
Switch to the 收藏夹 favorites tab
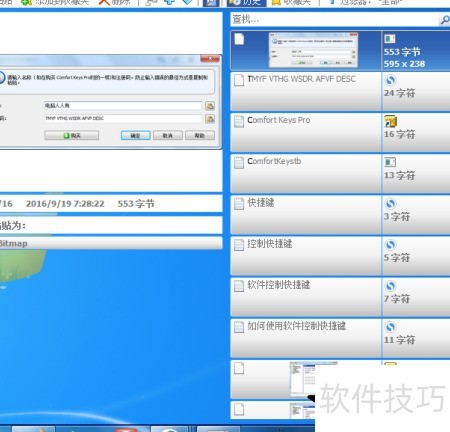tap(292, 3)
